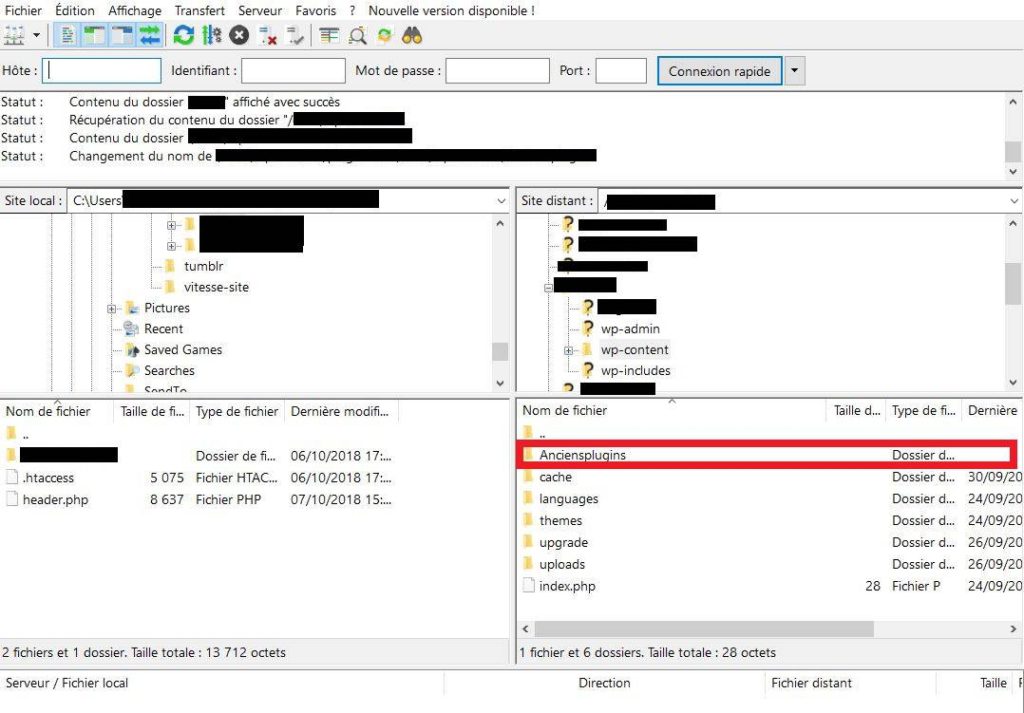
Task: Open the Favoris menu
Action: coord(315,10)
